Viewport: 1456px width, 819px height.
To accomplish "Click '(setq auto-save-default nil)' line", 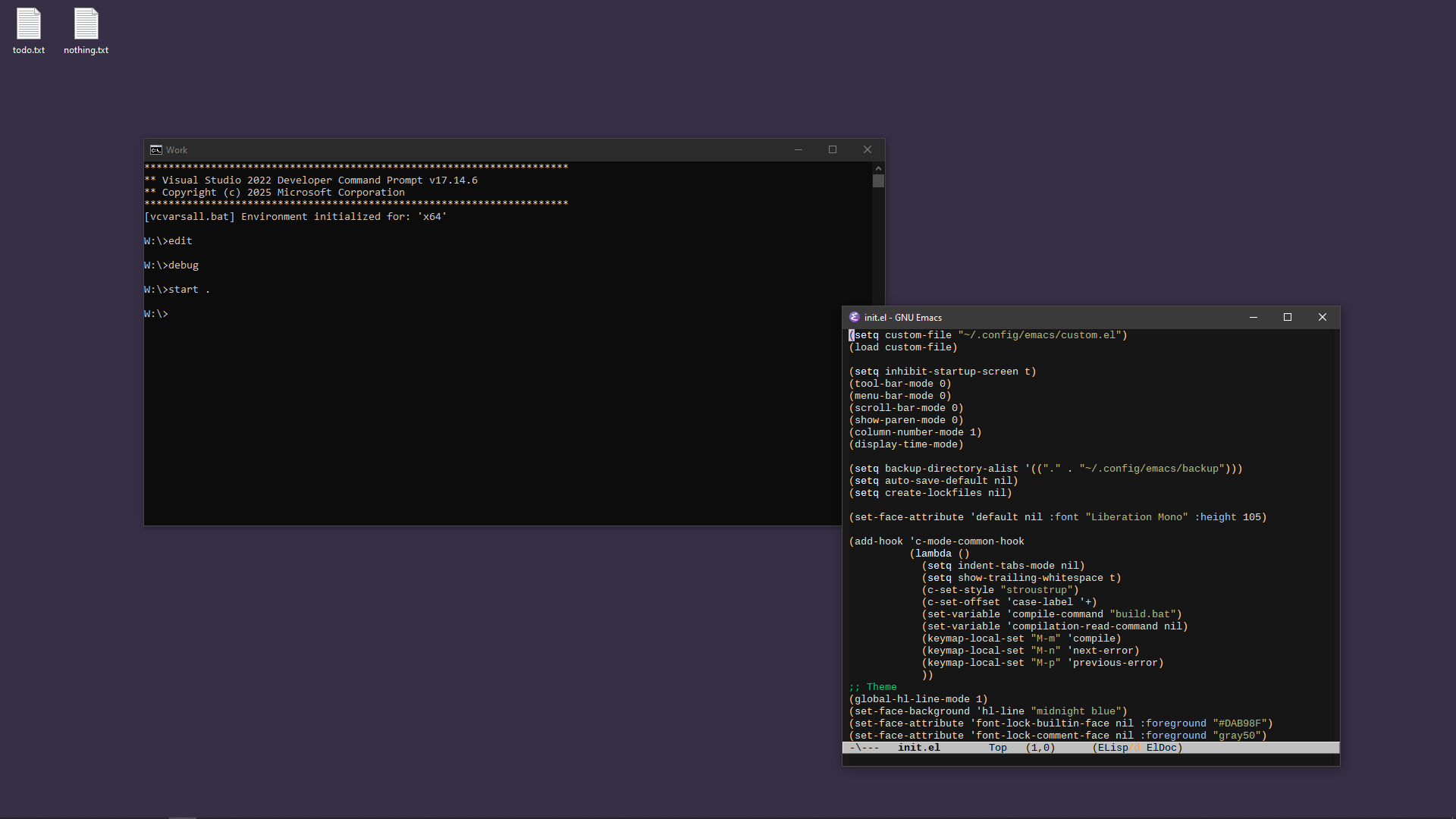I will 934,481.
